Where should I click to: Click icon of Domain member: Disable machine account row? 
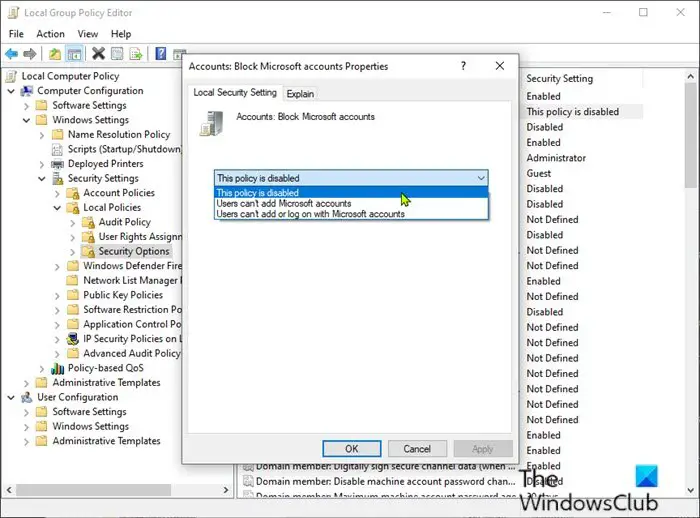tap(247, 481)
